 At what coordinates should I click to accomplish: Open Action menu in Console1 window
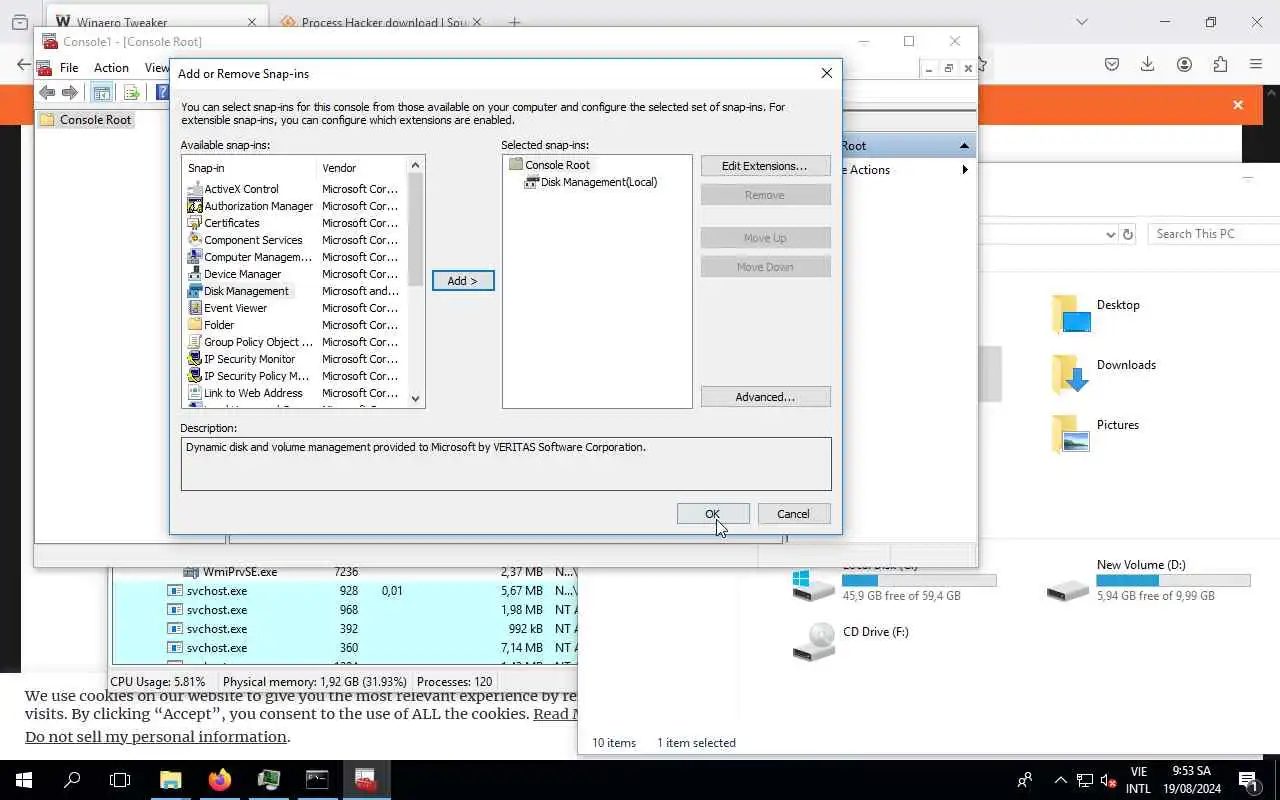pos(111,68)
